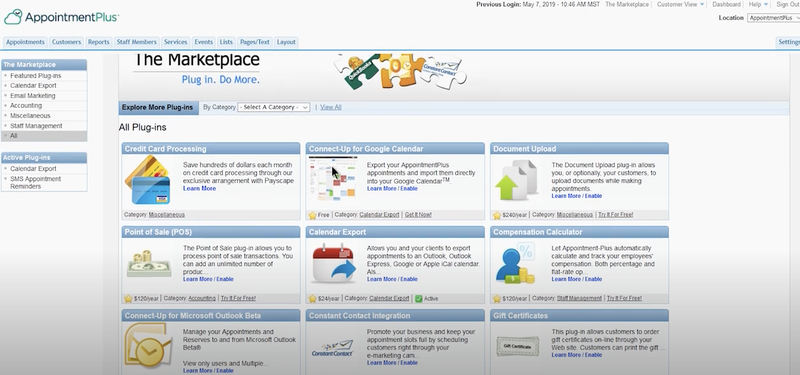Screen dimensions: 800x375
Task: Open the Google Calendar plug-in thumbnail
Action: (x=333, y=179)
